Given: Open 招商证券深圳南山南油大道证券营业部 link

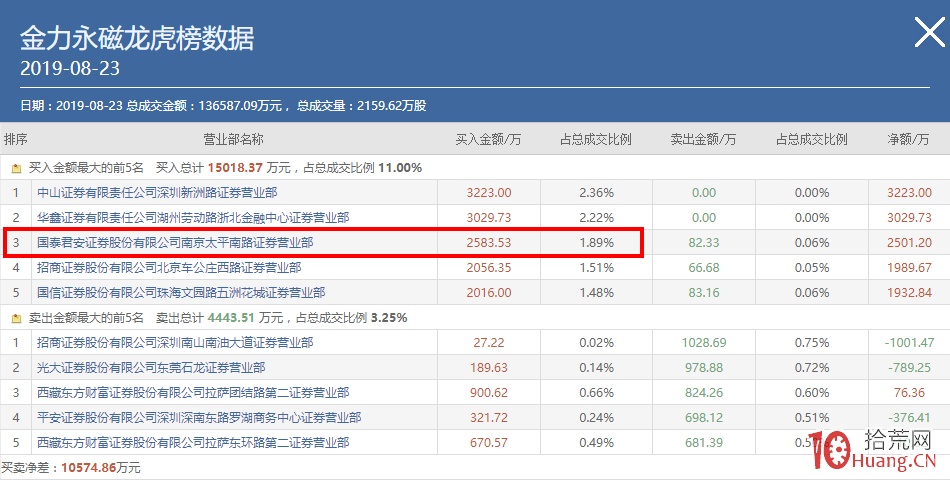Looking at the screenshot, I should pos(175,342).
